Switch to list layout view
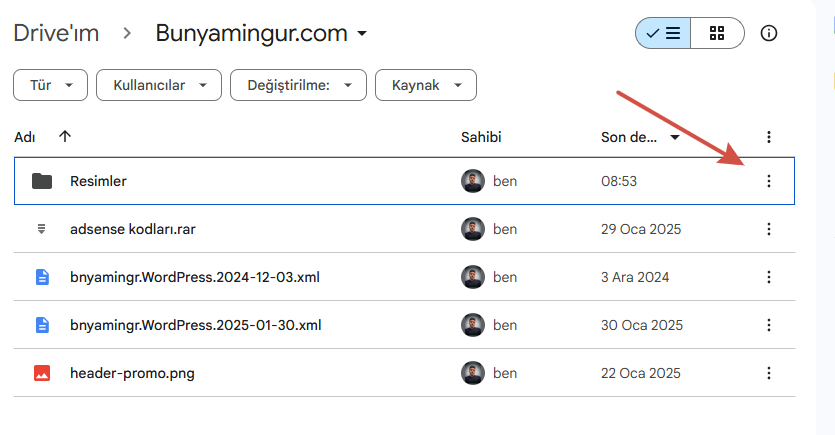Viewport: 835px width, 435px height. pyautogui.click(x=663, y=33)
